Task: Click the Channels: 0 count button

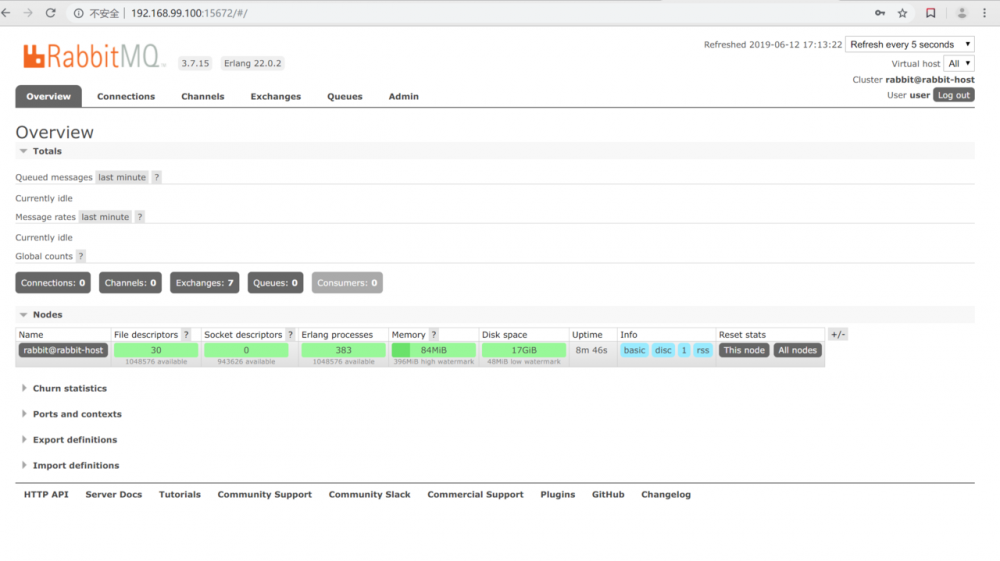Action: (130, 283)
